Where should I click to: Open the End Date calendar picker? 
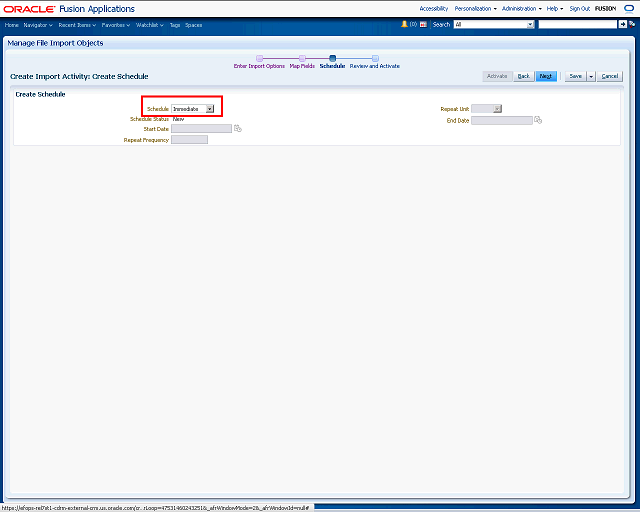click(538, 120)
